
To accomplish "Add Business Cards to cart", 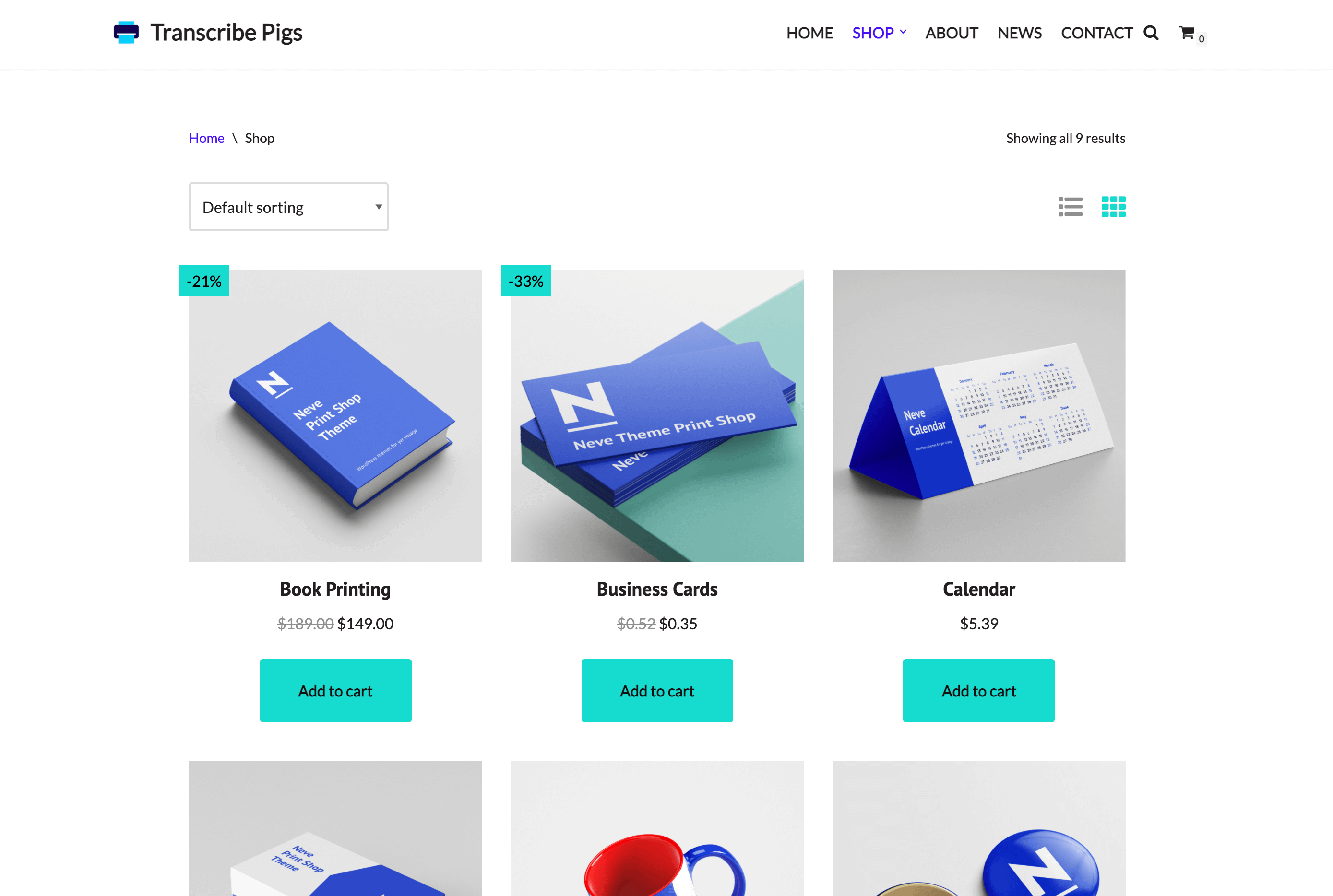I will (657, 691).
